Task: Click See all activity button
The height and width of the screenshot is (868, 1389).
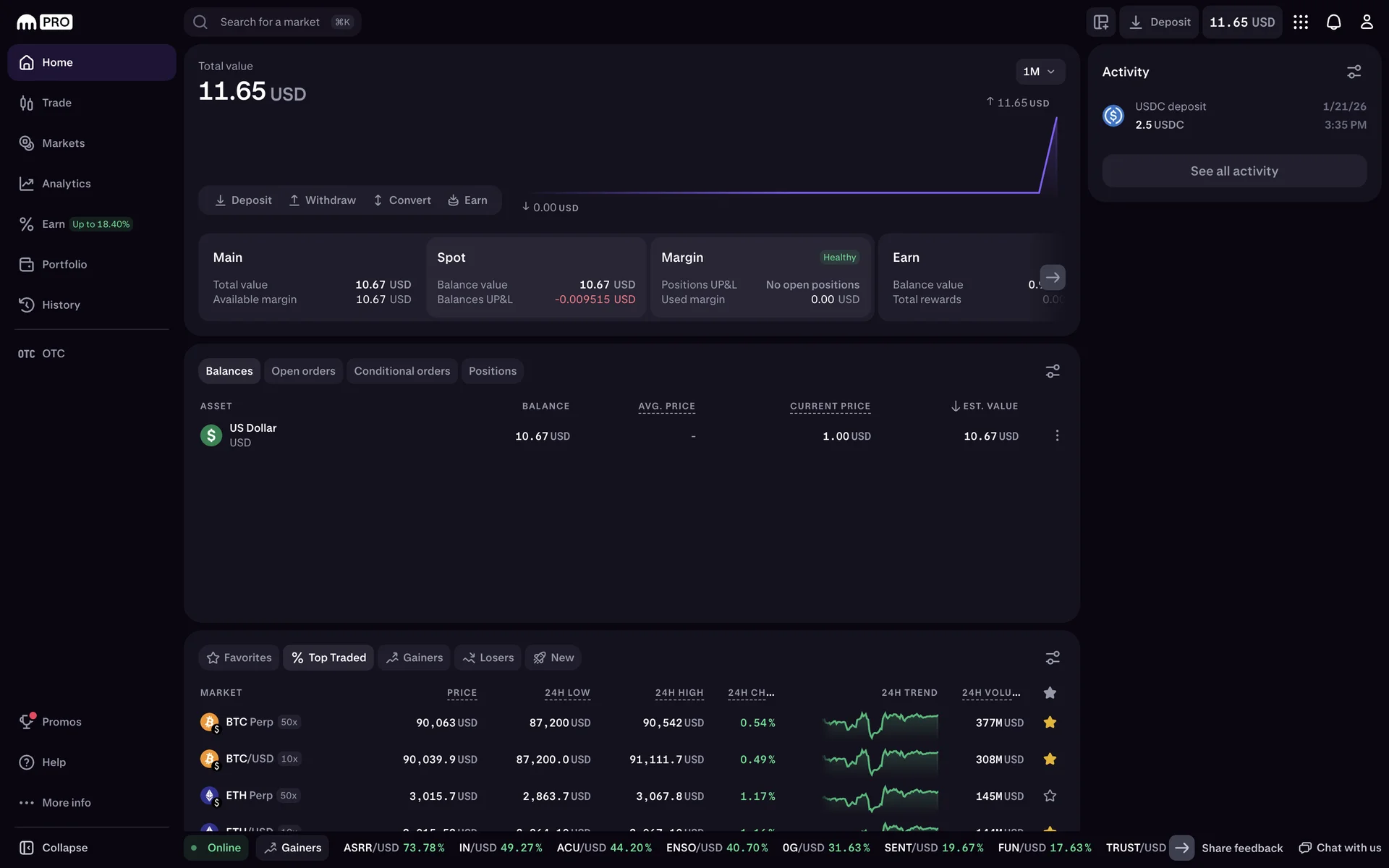Action: tap(1234, 171)
